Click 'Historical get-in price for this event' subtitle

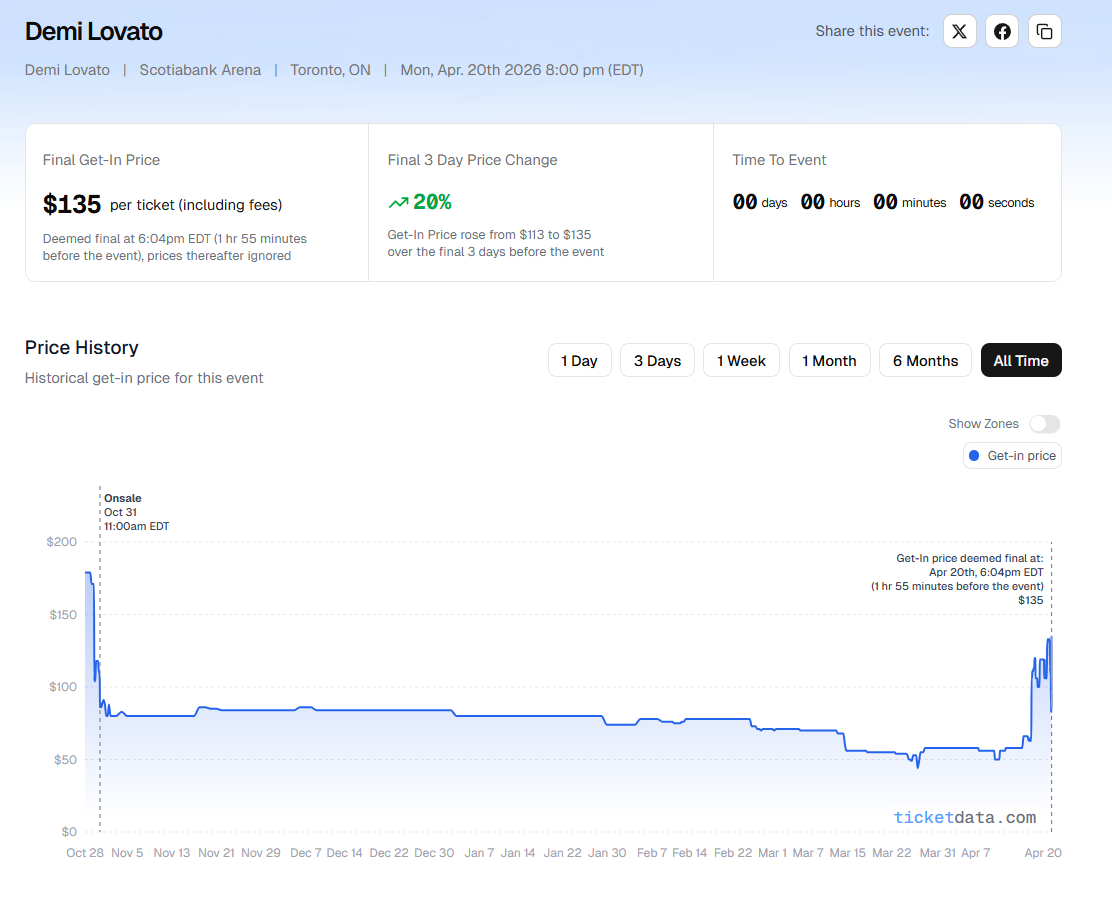pyautogui.click(x=144, y=378)
